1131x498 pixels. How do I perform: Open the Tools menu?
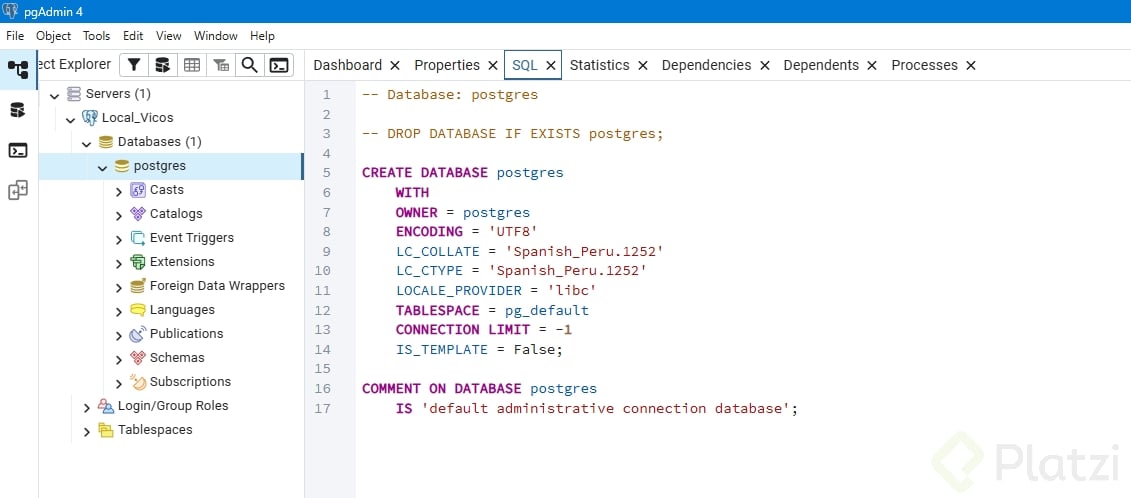[97, 36]
